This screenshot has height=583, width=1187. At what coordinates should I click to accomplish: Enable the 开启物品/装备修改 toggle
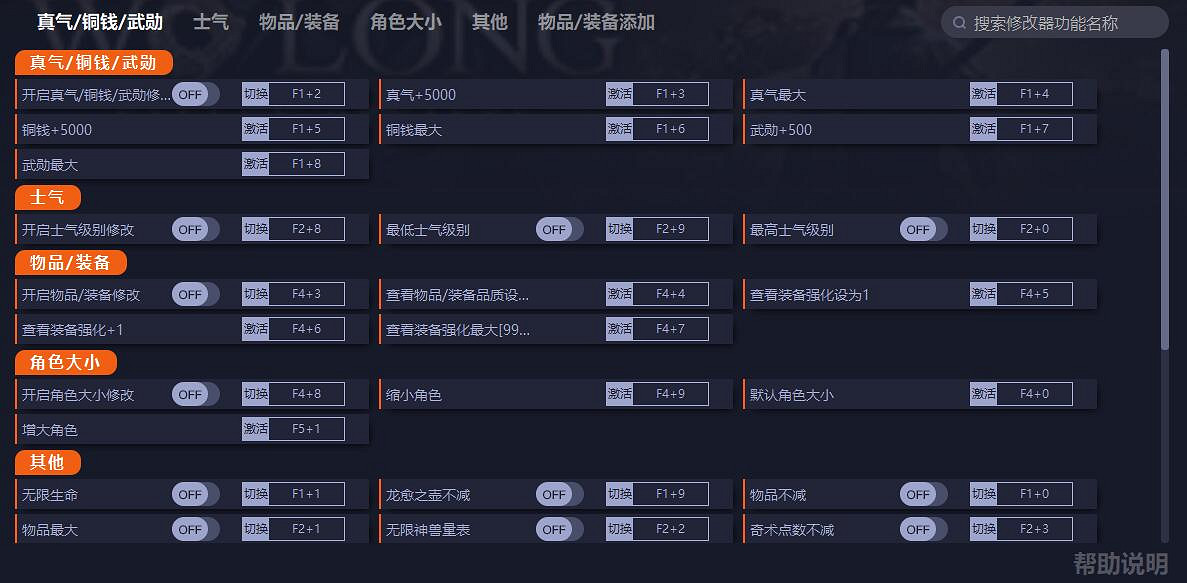coord(192,293)
